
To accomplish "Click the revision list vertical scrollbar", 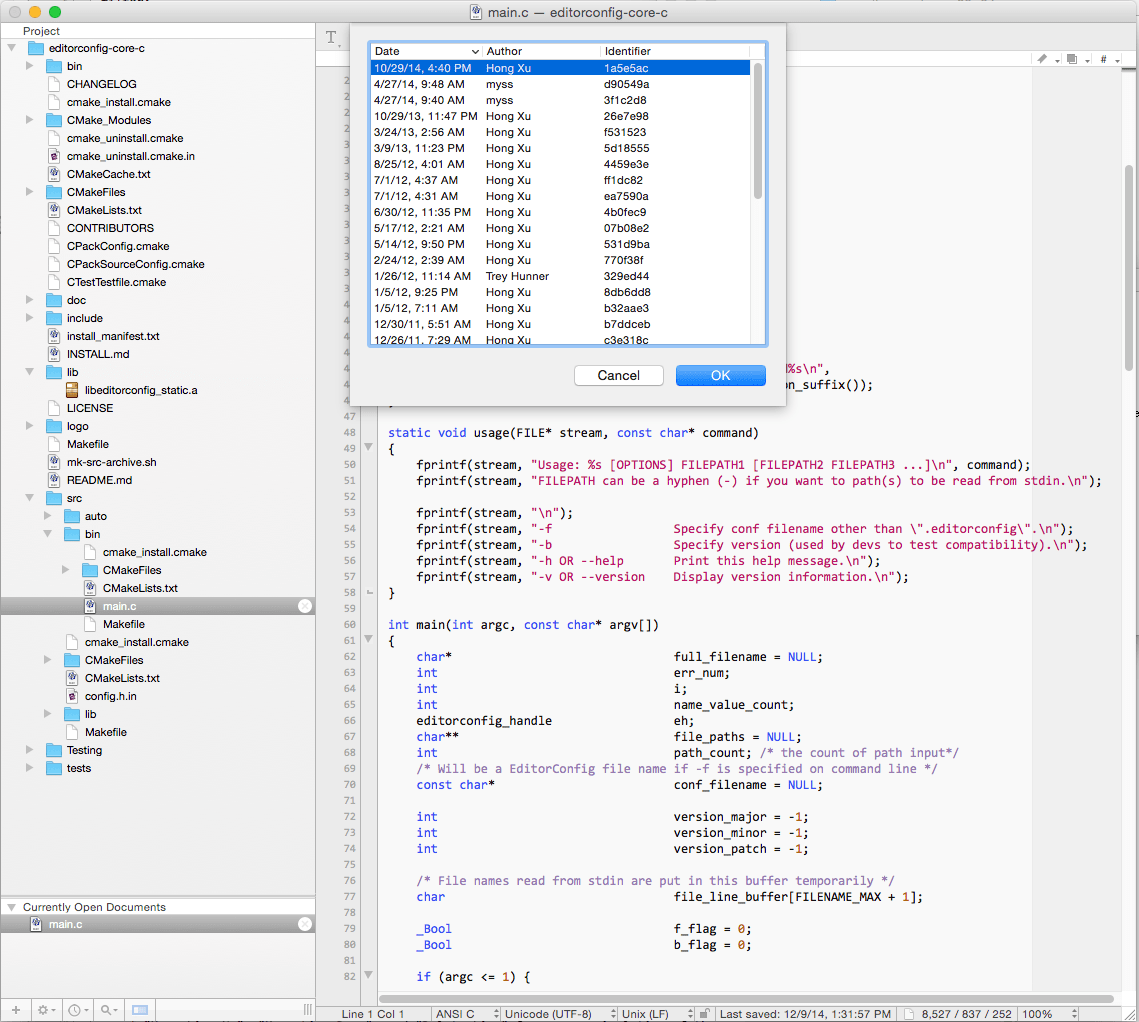I will click(x=758, y=130).
